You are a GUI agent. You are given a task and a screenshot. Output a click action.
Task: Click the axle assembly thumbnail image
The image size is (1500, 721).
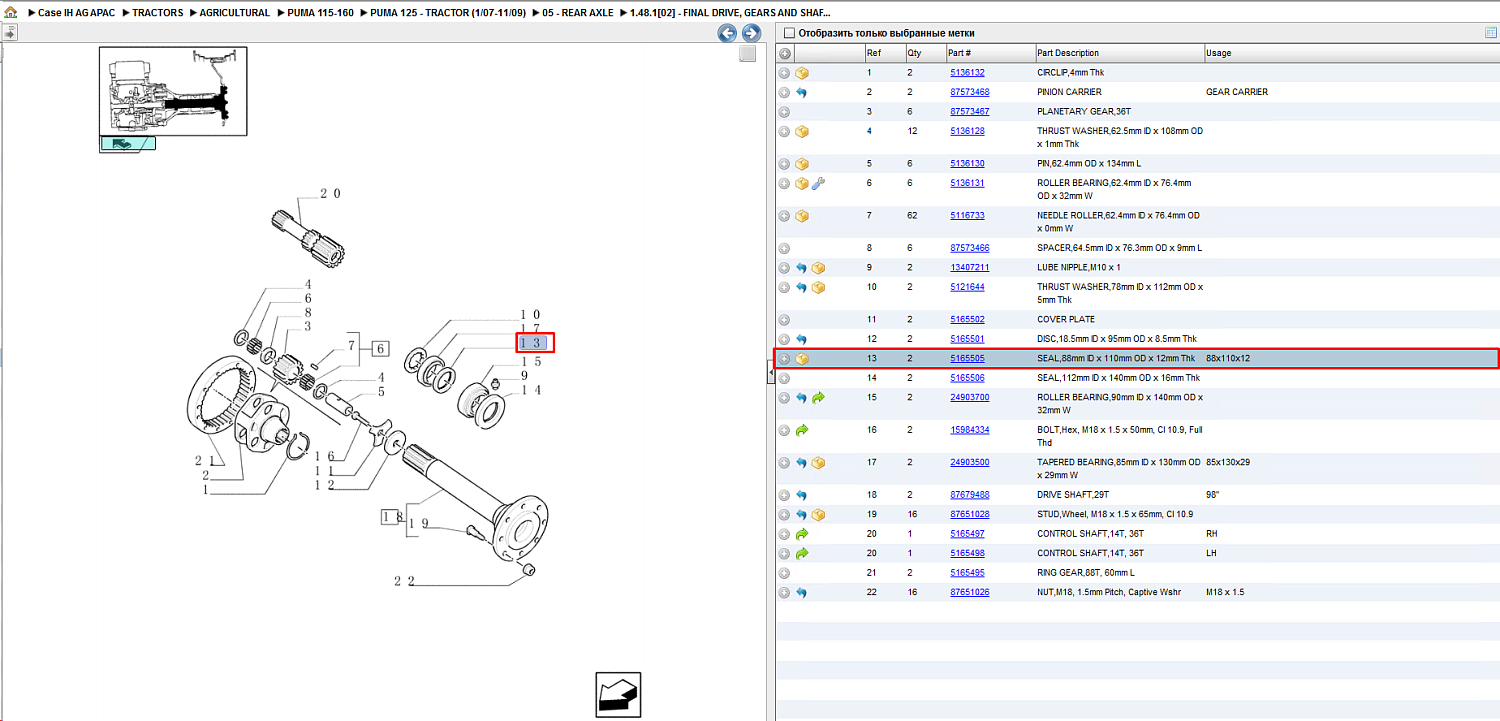click(173, 91)
